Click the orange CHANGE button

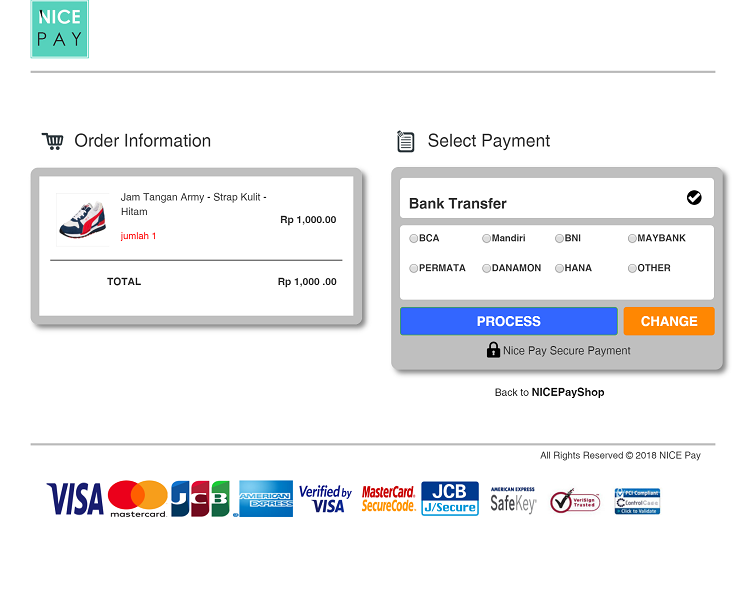click(x=669, y=321)
